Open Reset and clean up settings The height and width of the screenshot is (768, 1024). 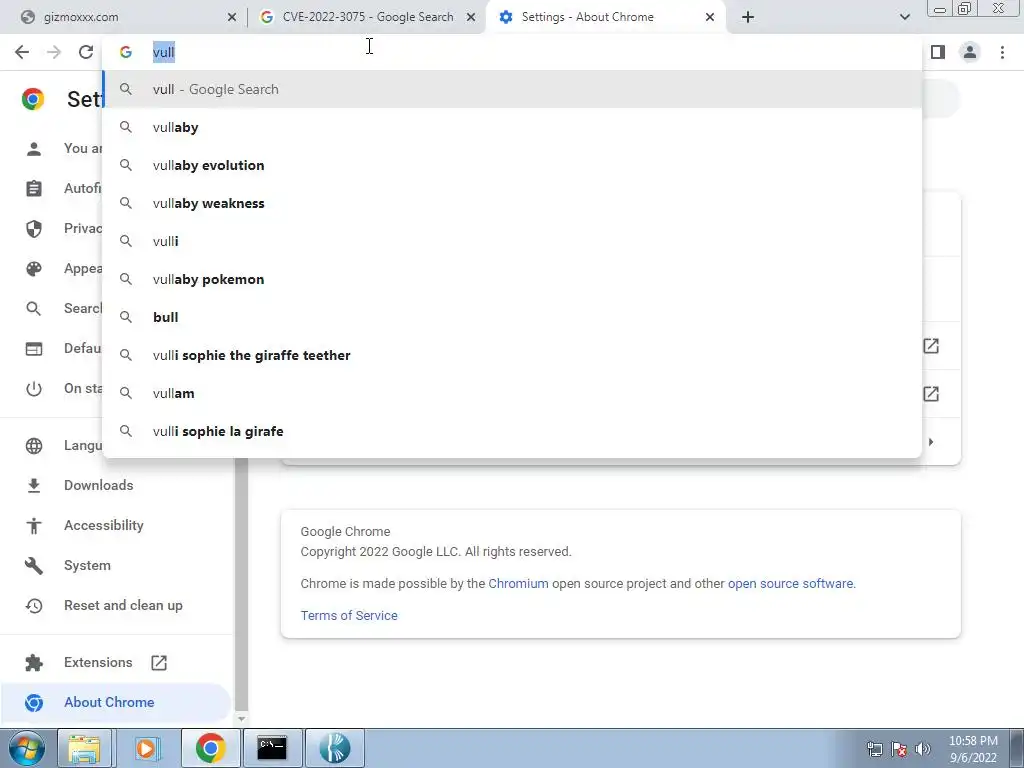(123, 605)
